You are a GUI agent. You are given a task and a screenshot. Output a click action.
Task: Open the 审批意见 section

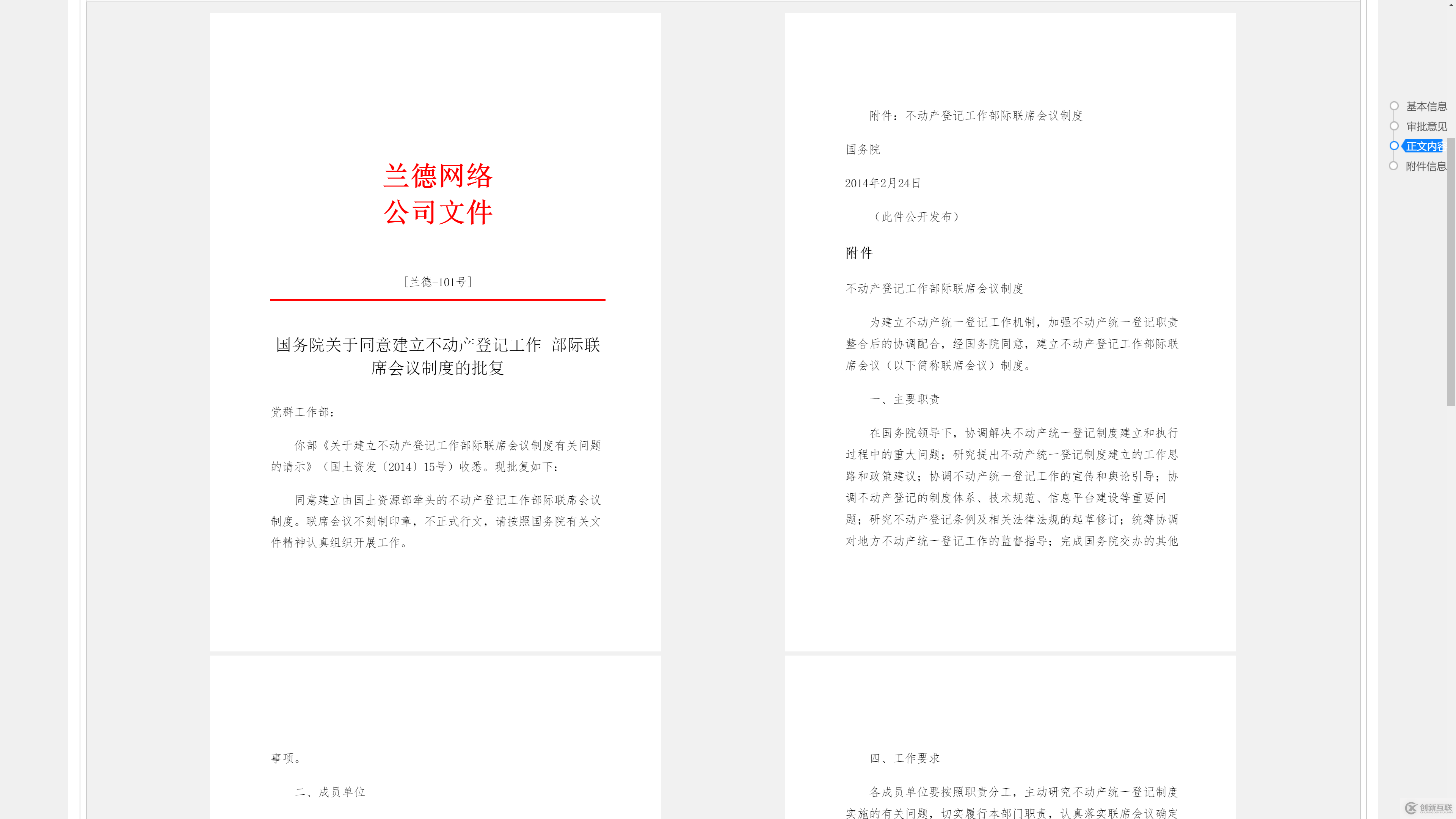point(1426,126)
